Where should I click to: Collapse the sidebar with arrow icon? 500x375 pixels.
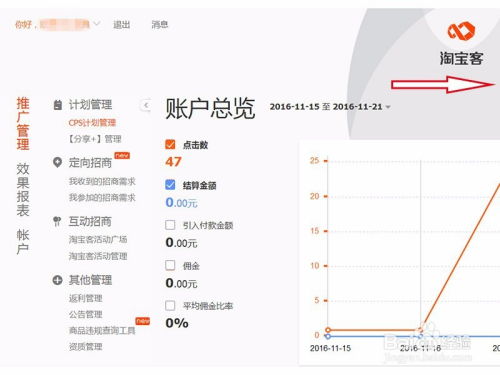(x=146, y=106)
